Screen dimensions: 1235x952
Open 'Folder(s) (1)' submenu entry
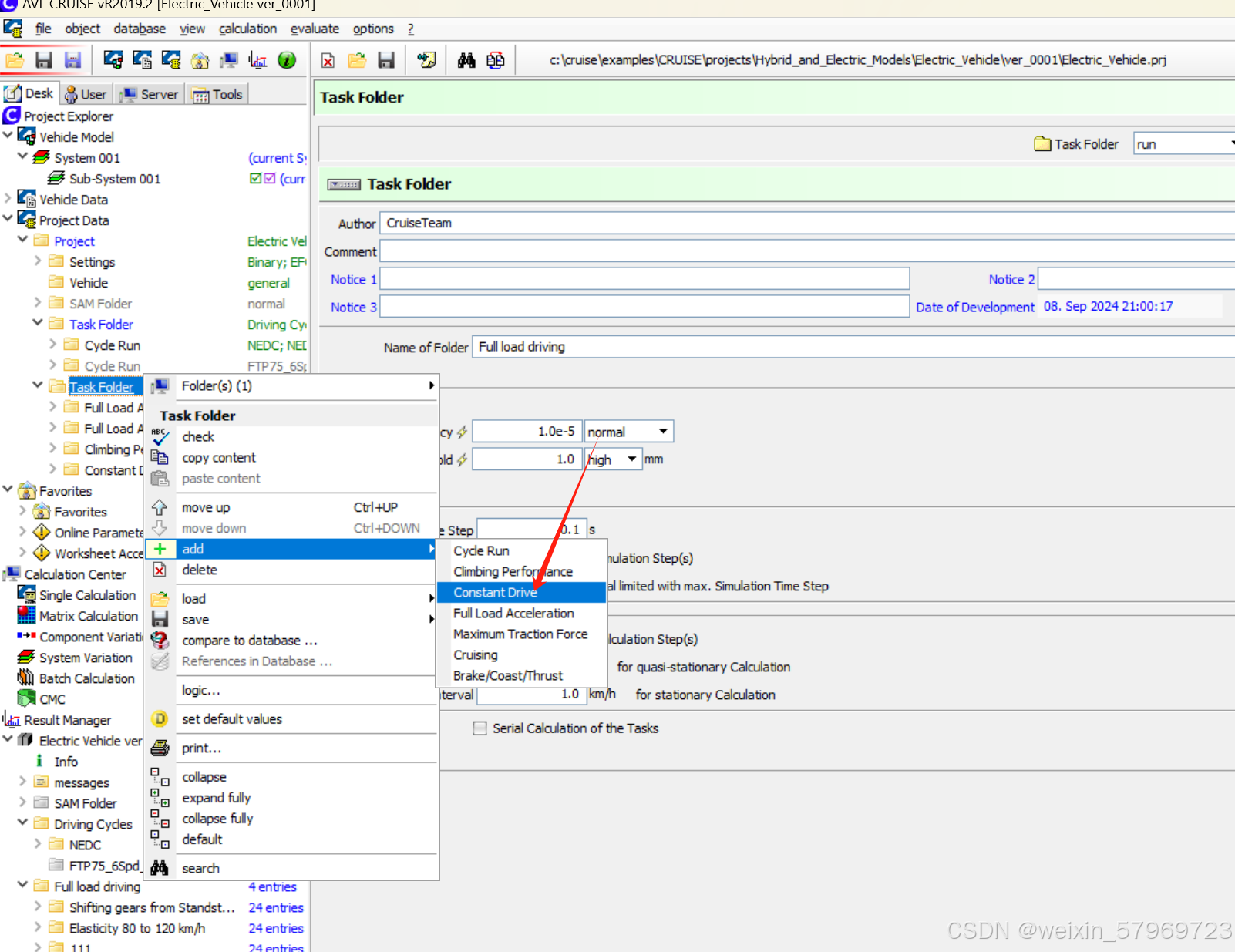tap(292, 385)
